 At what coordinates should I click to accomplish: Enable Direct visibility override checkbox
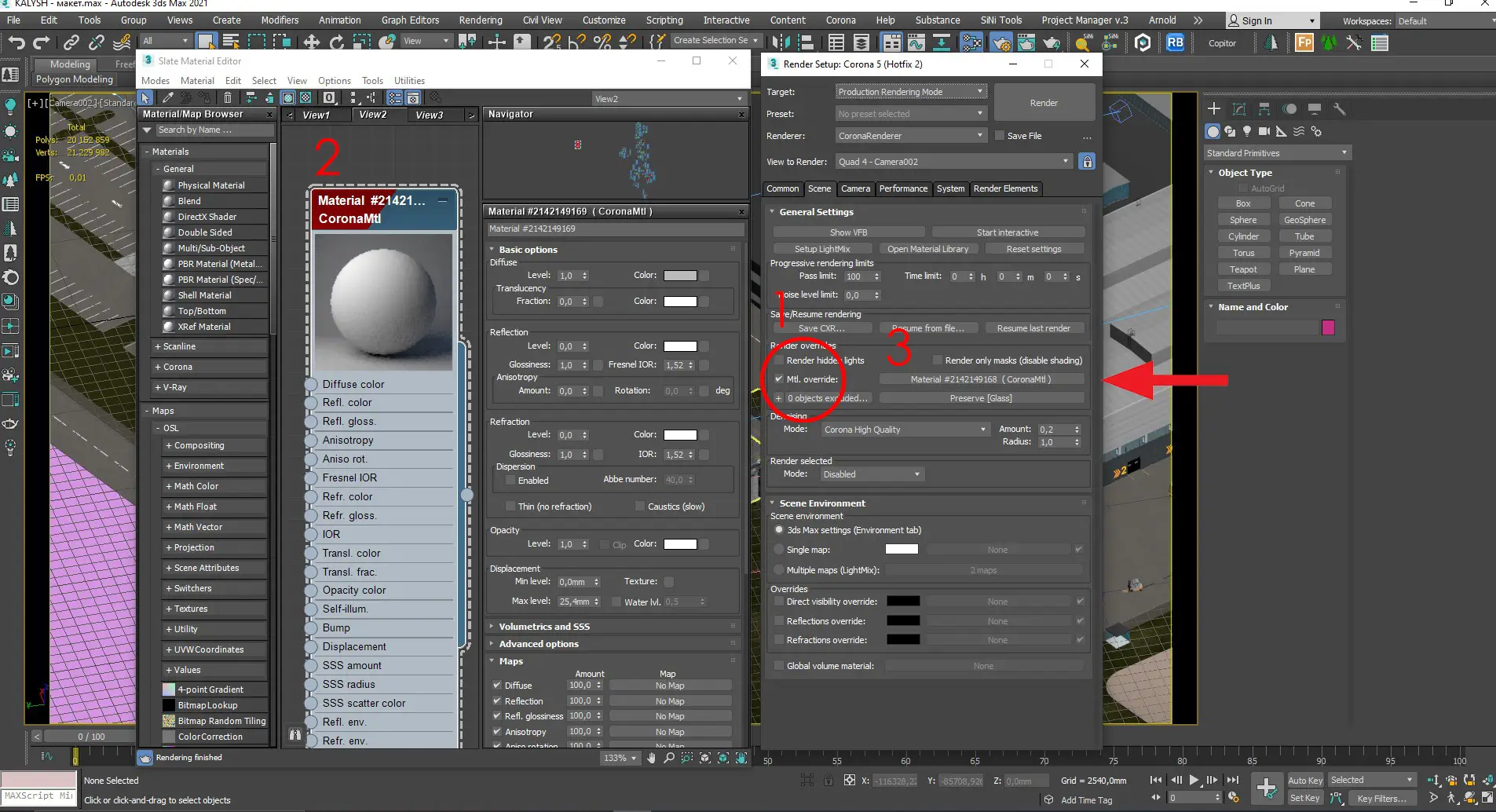tap(779, 602)
